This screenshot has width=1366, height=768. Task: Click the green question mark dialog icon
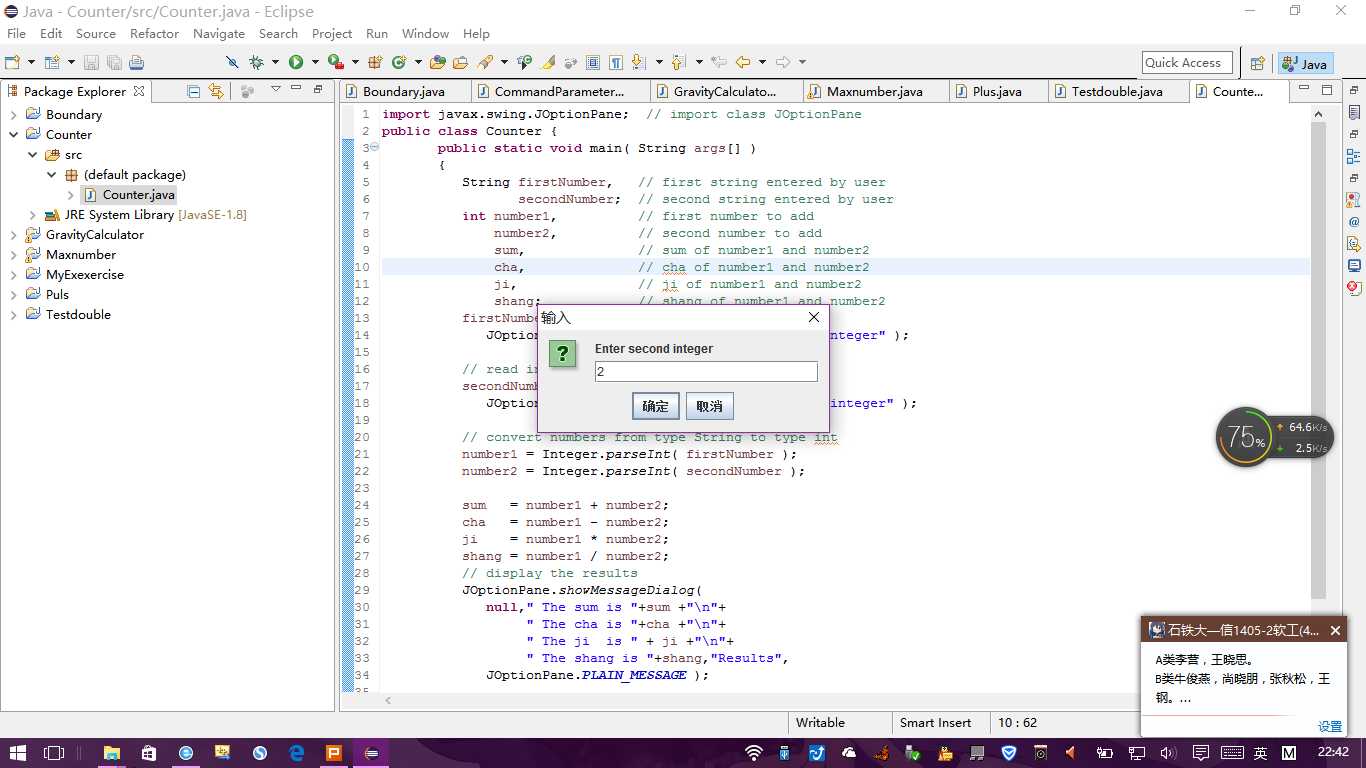pos(563,353)
